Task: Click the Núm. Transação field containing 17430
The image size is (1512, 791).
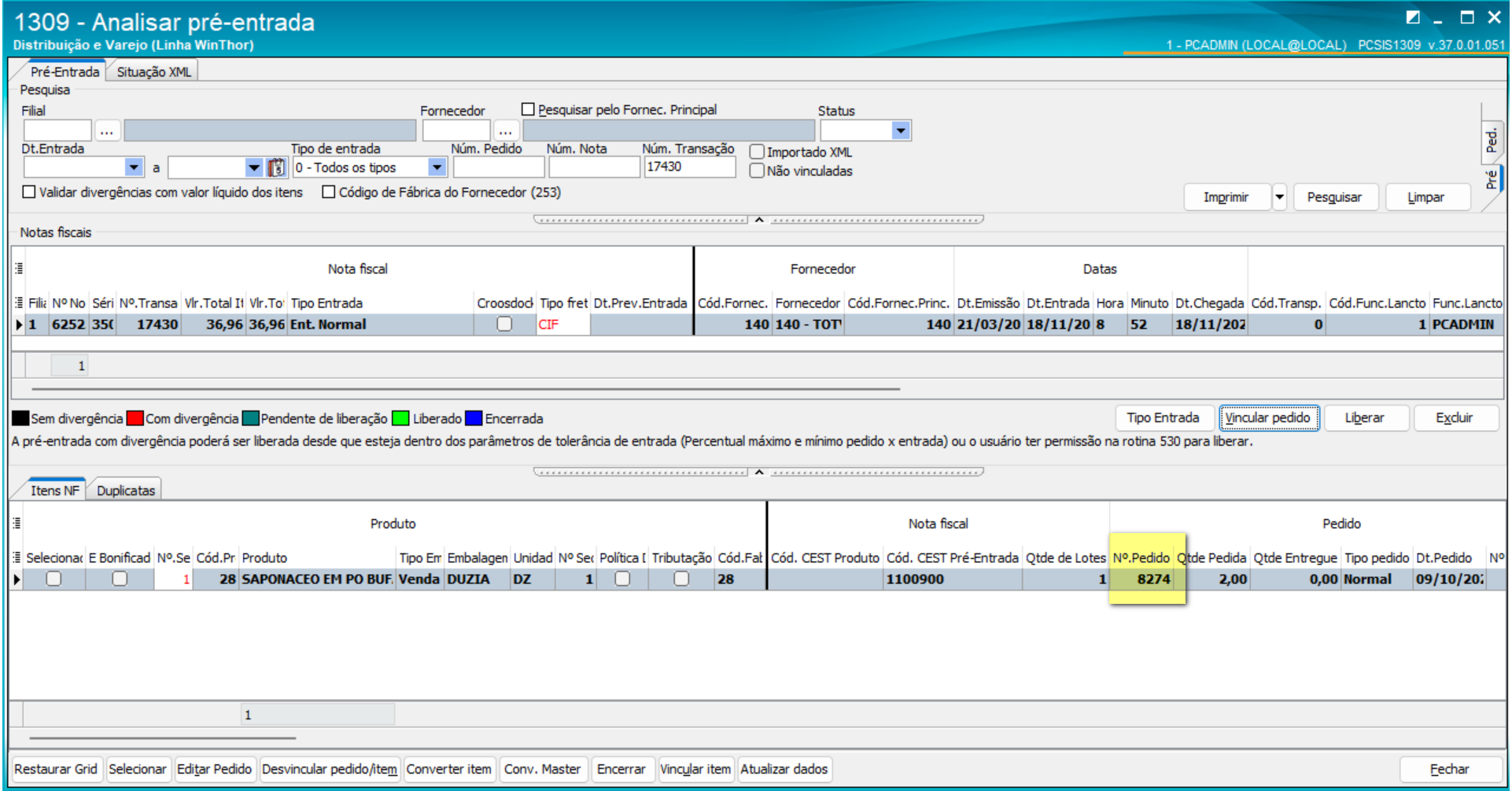Action: pos(689,167)
